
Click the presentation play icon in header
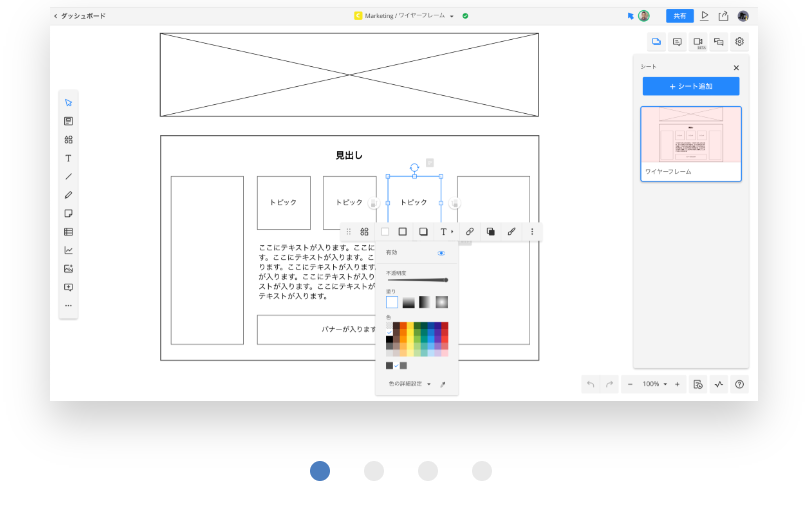704,16
